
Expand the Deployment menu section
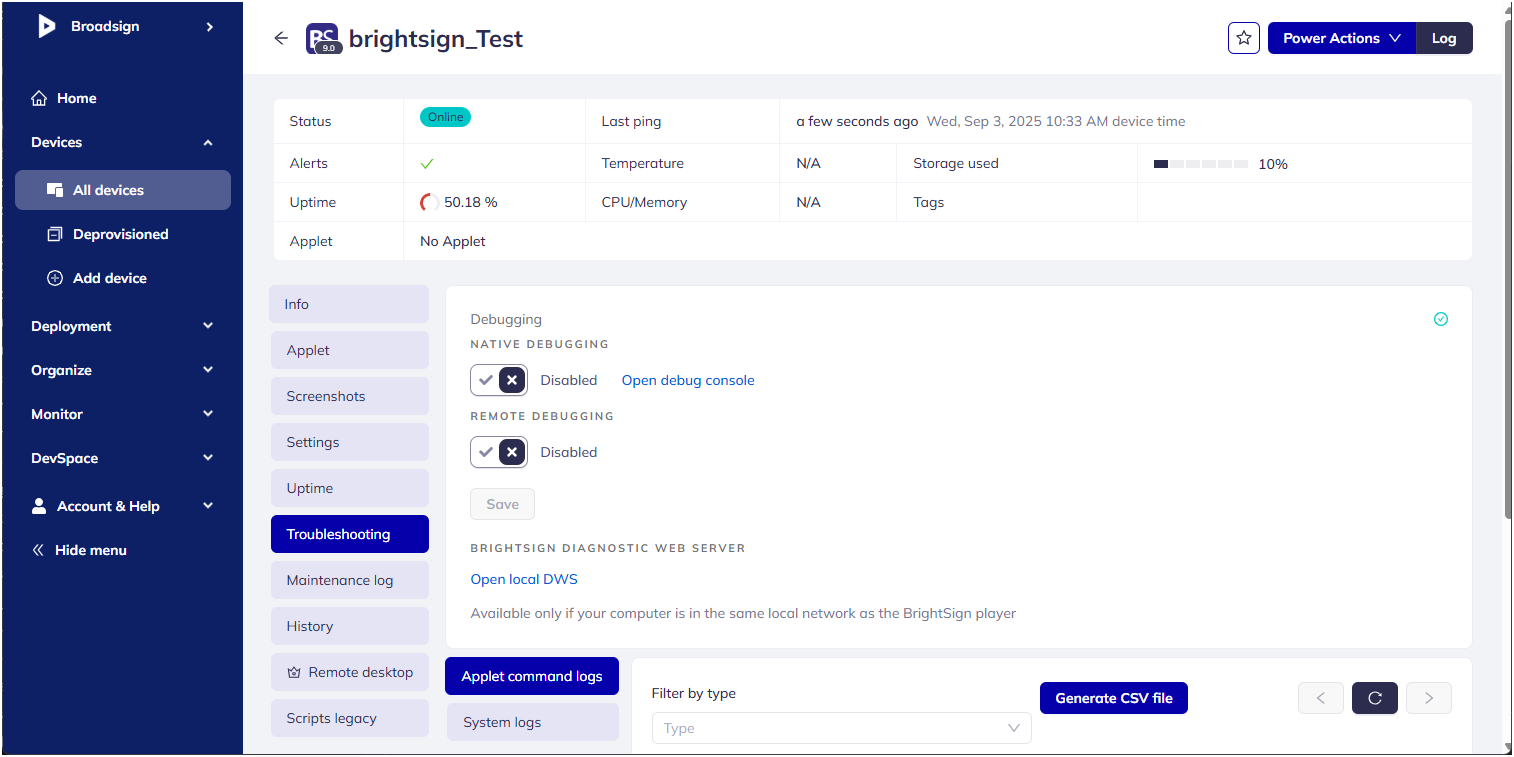208,326
